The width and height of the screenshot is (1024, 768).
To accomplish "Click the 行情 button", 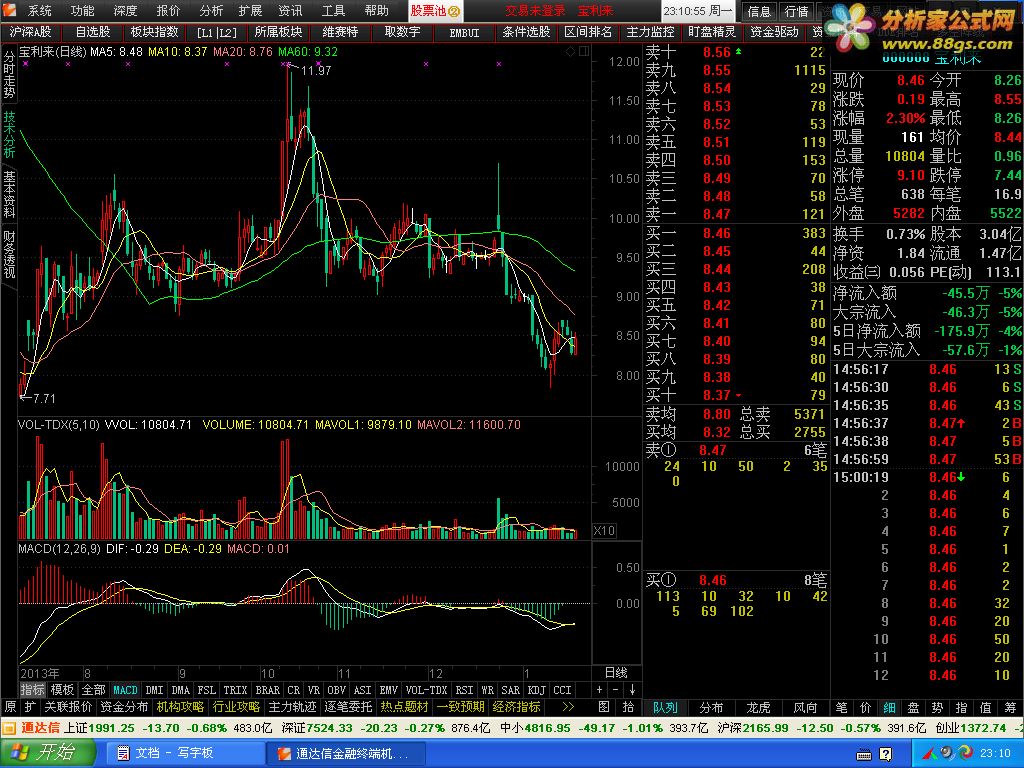I will click(x=796, y=11).
